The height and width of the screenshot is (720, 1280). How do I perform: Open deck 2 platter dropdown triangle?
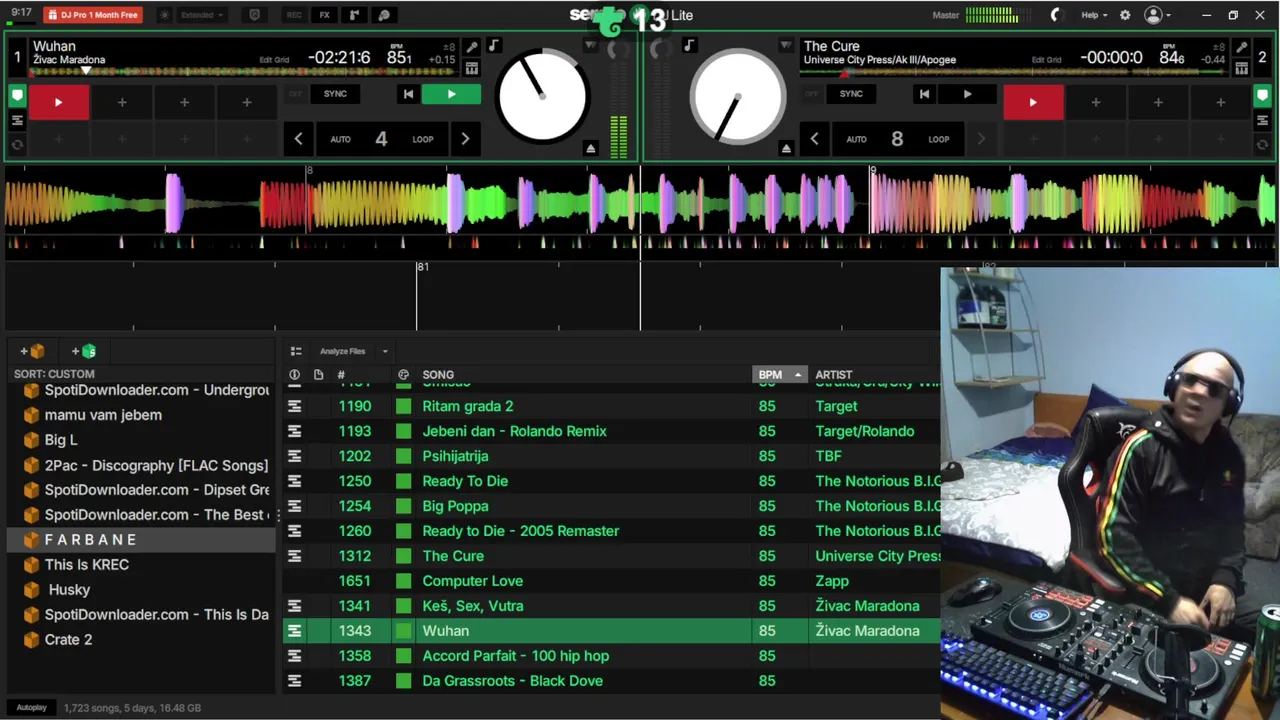[x=786, y=46]
